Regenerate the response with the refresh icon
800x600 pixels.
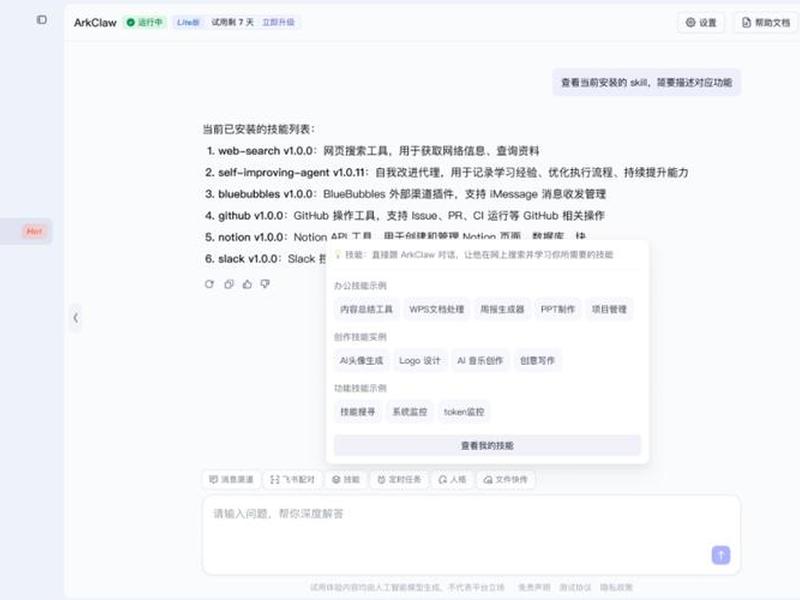pos(209,284)
